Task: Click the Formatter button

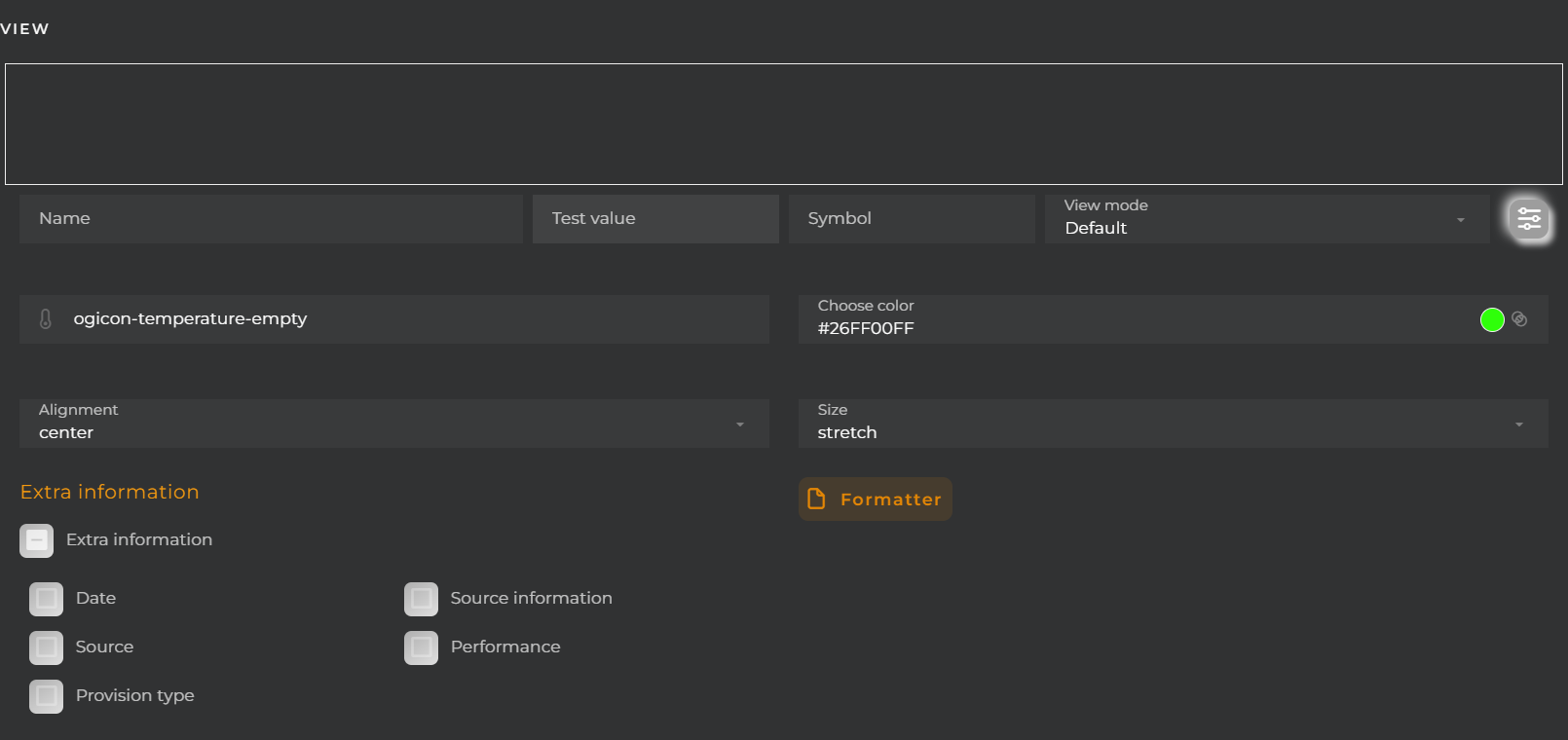Action: pyautogui.click(x=876, y=499)
